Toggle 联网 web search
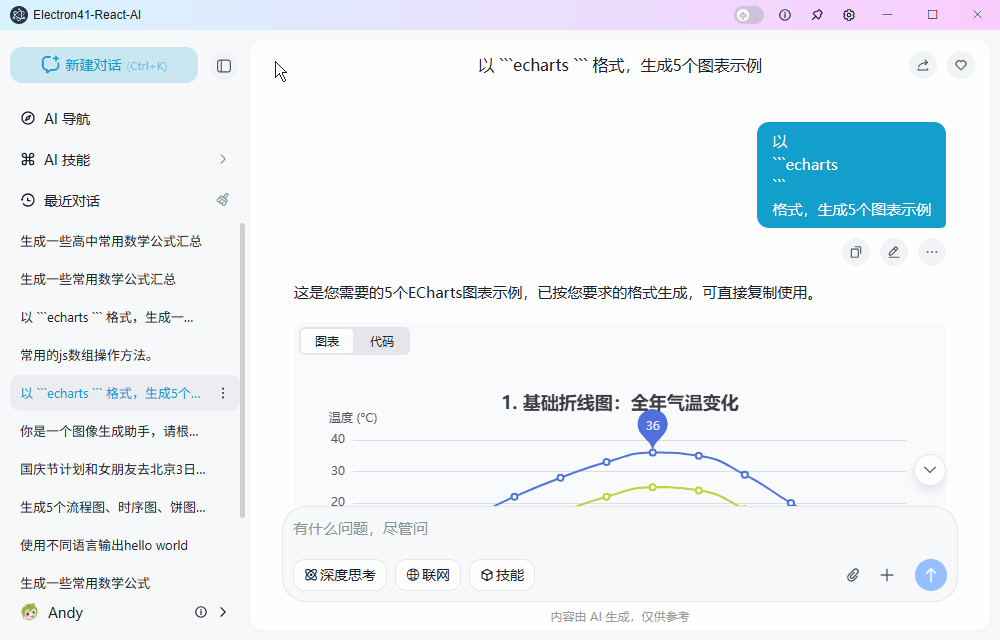Image resolution: width=1000 pixels, height=640 pixels. (428, 575)
